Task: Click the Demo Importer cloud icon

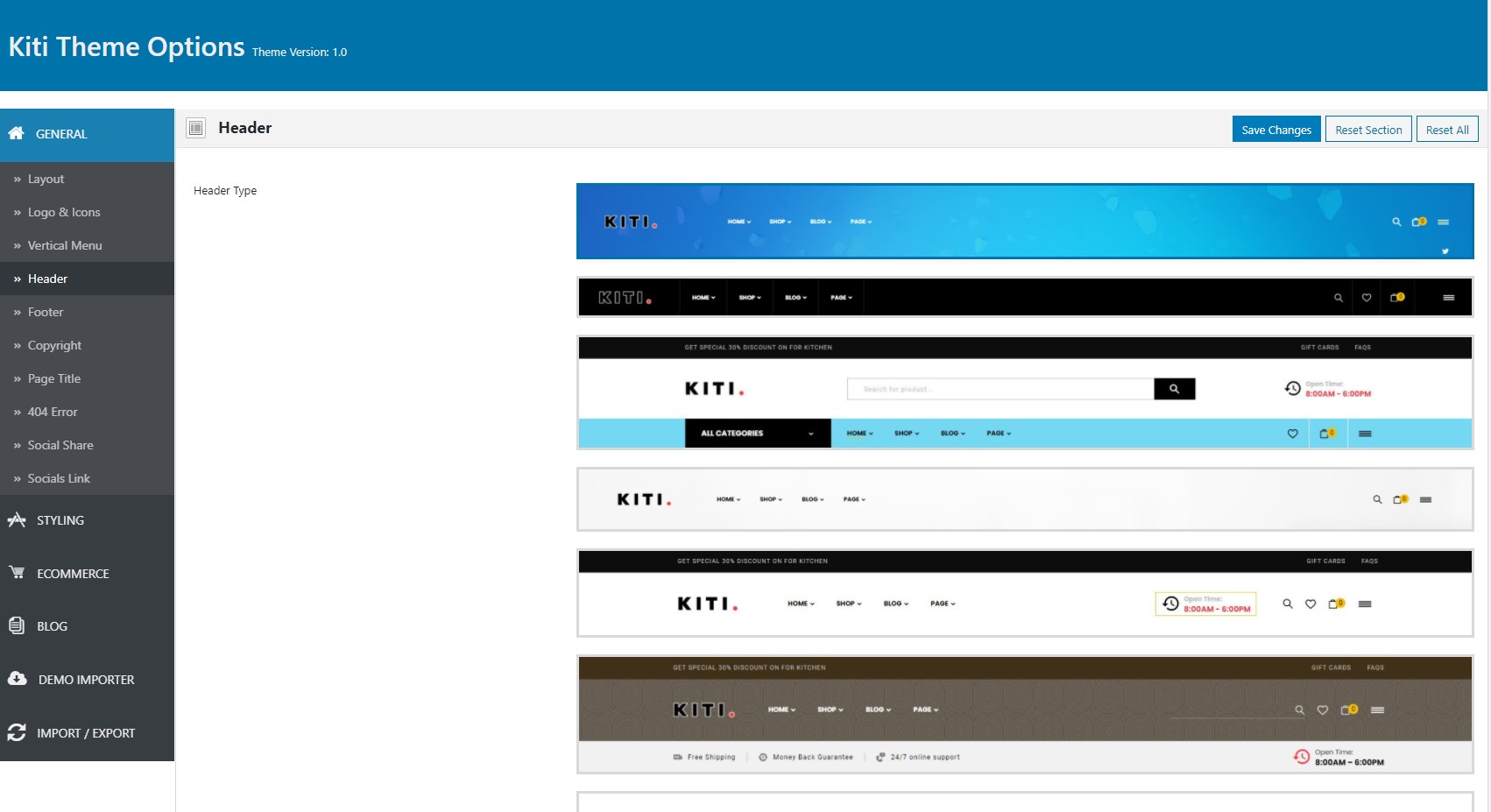Action: click(x=17, y=678)
